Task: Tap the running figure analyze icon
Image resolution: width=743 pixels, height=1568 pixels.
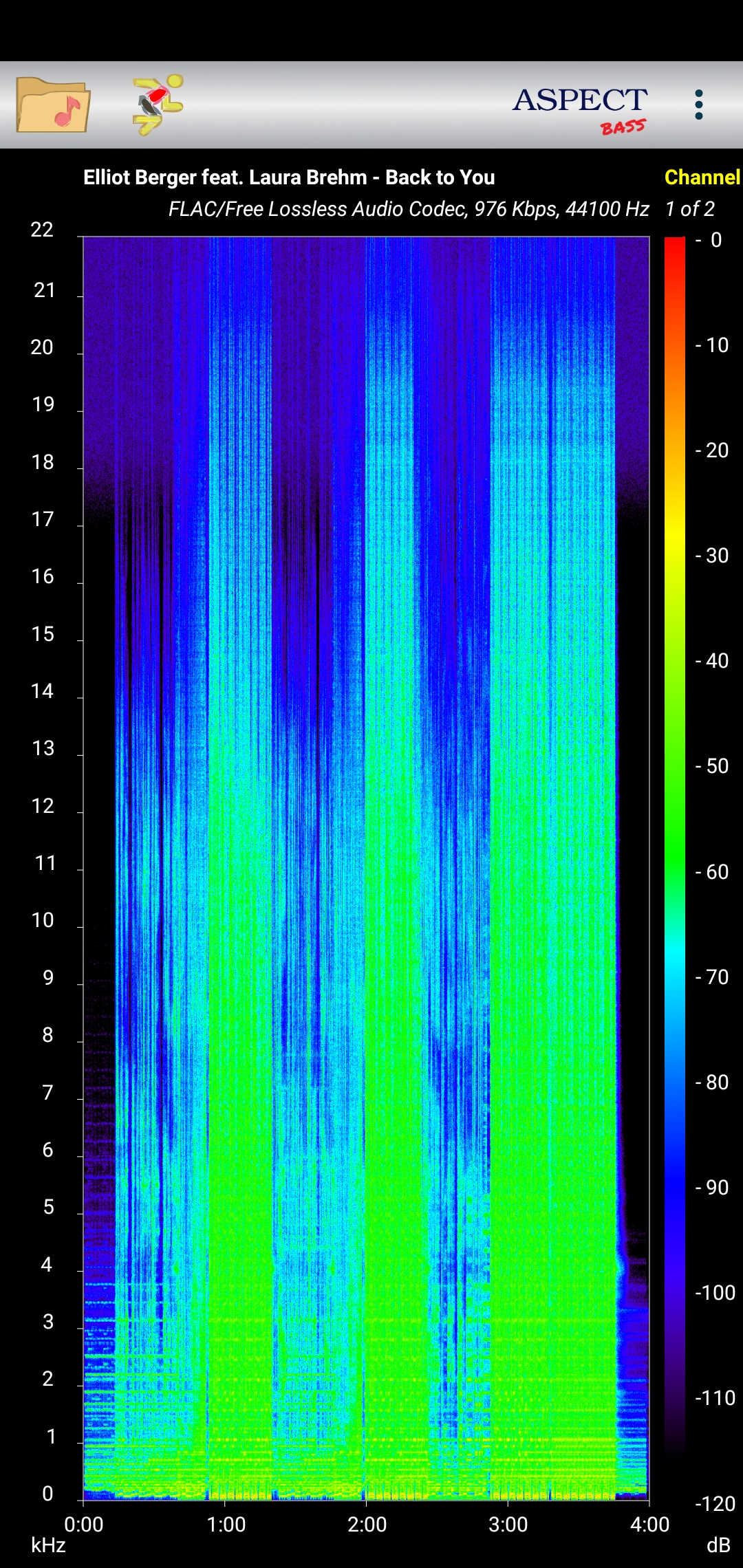Action: [x=158, y=105]
